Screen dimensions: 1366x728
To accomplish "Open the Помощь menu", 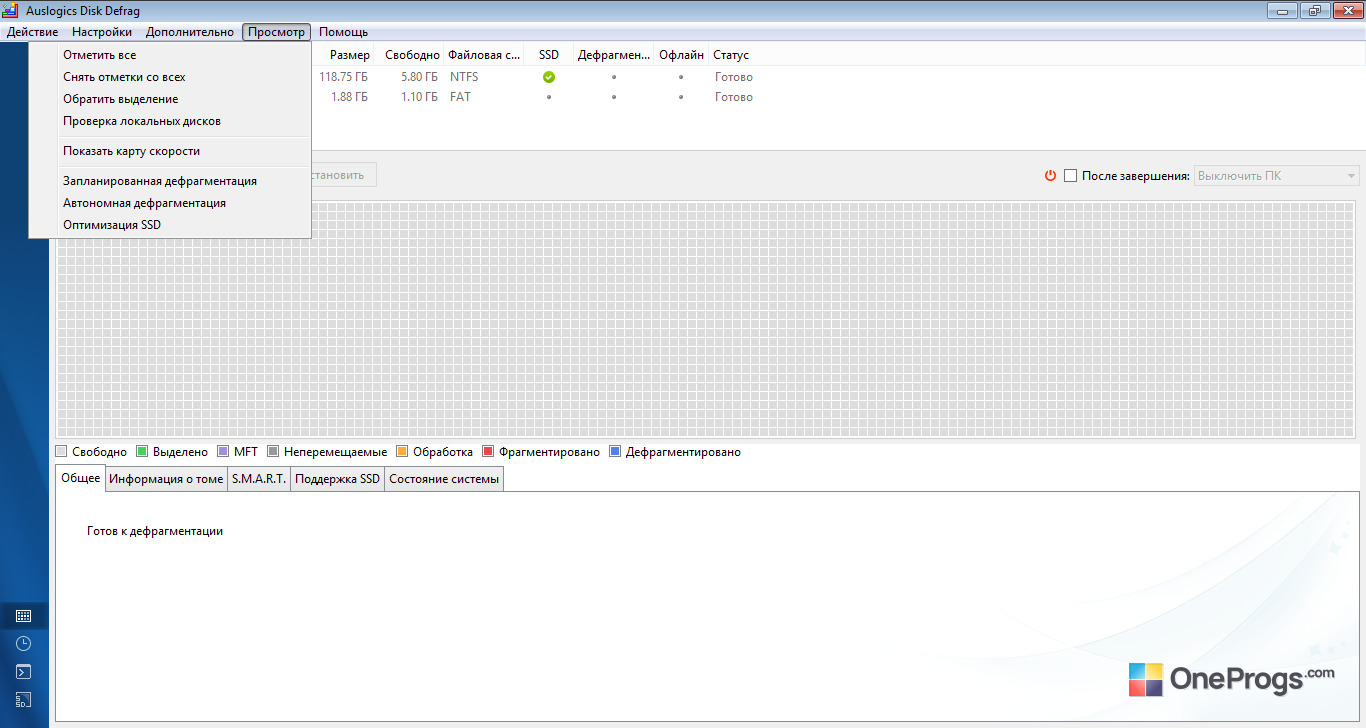I will coord(344,32).
